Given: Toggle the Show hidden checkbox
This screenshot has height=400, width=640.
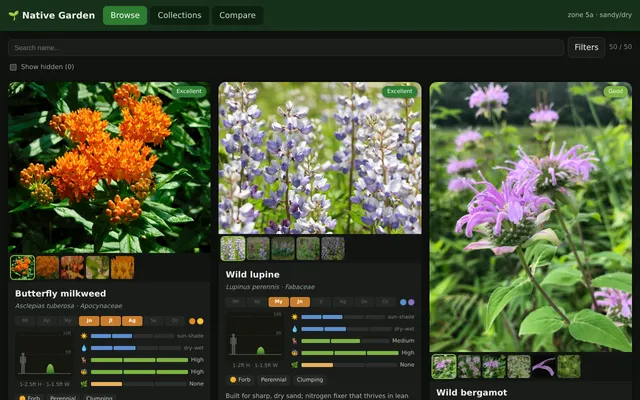Looking at the screenshot, I should (x=13, y=67).
